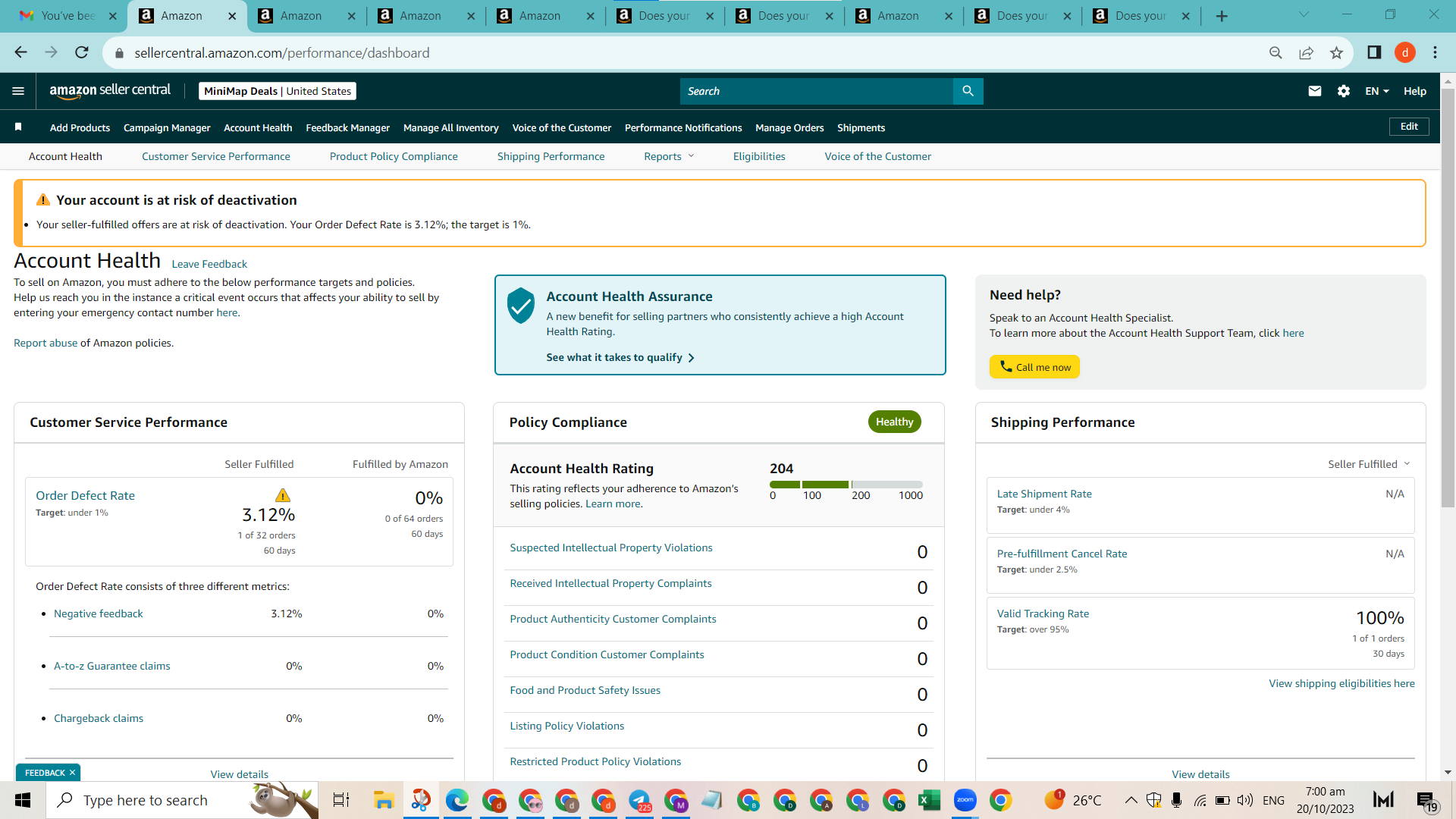Open the EN language dropdown
The width and height of the screenshot is (1456, 819).
click(x=1377, y=91)
